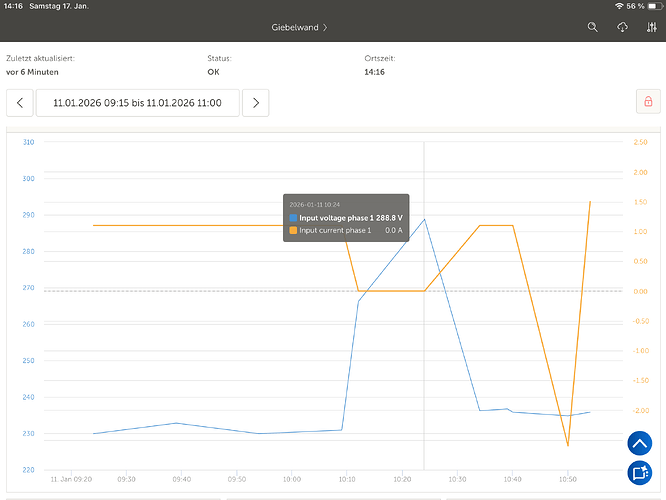Tap the battery icon in status bar
Viewport: 666px width, 500px height.
click(649, 7)
